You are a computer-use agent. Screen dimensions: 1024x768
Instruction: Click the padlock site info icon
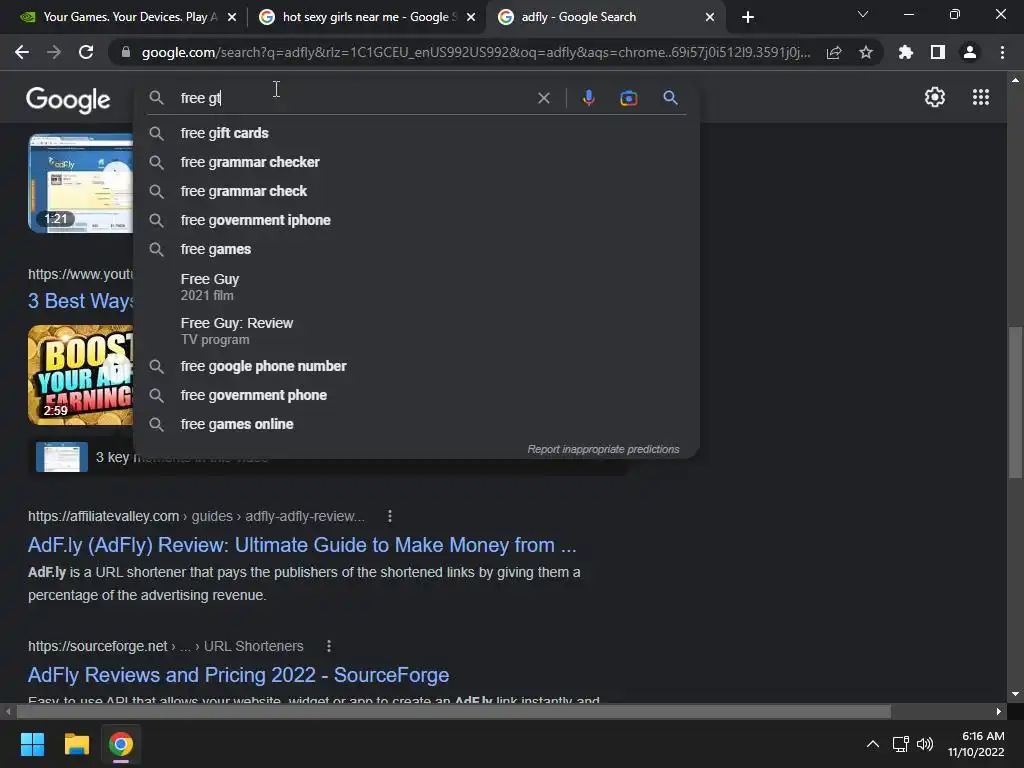click(125, 52)
